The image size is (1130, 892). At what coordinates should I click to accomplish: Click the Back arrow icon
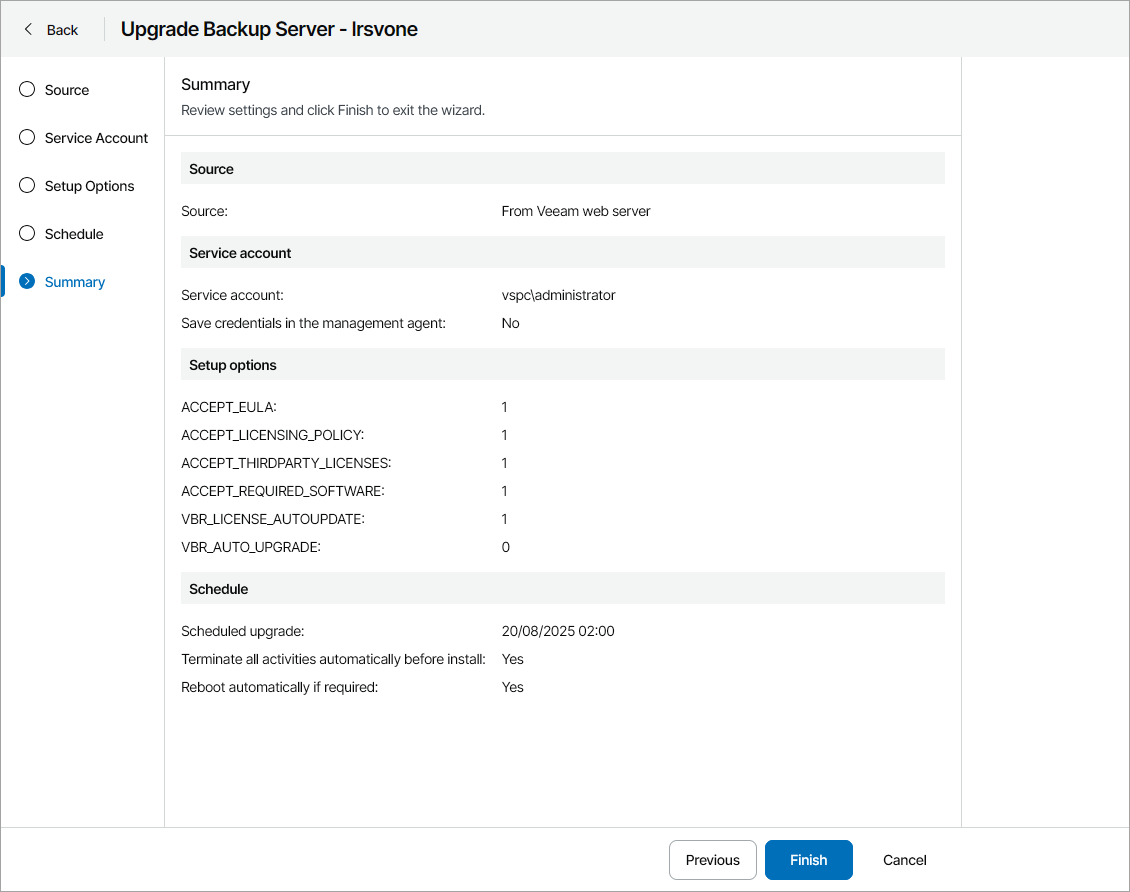[28, 29]
